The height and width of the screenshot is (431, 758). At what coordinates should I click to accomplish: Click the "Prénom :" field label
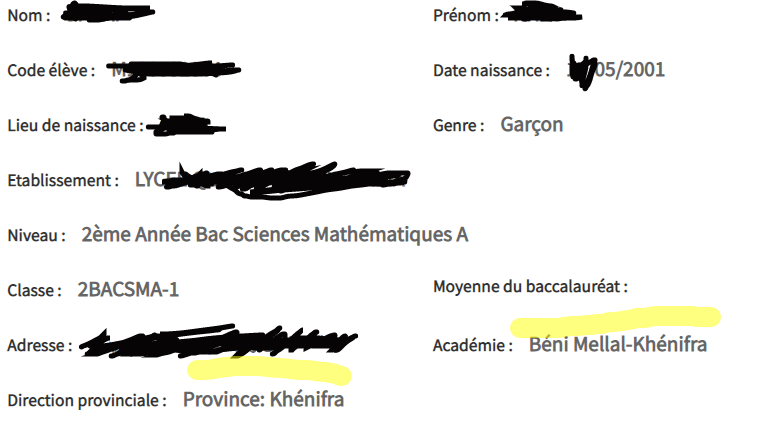465,16
